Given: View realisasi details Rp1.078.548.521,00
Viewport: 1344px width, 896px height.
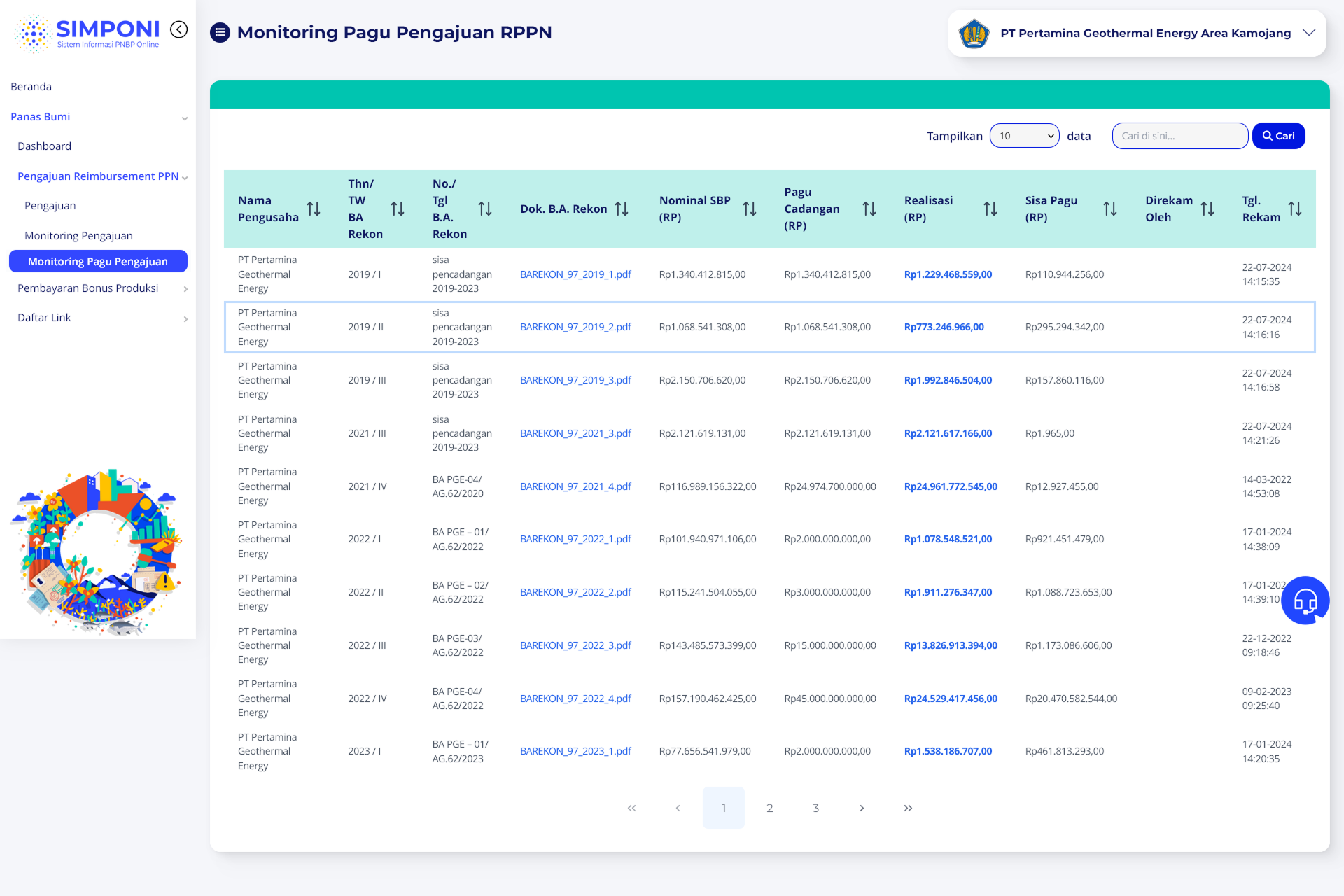Looking at the screenshot, I should [948, 539].
